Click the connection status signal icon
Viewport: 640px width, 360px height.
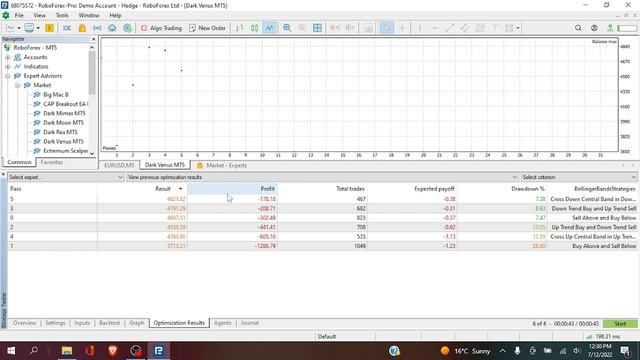[610, 28]
